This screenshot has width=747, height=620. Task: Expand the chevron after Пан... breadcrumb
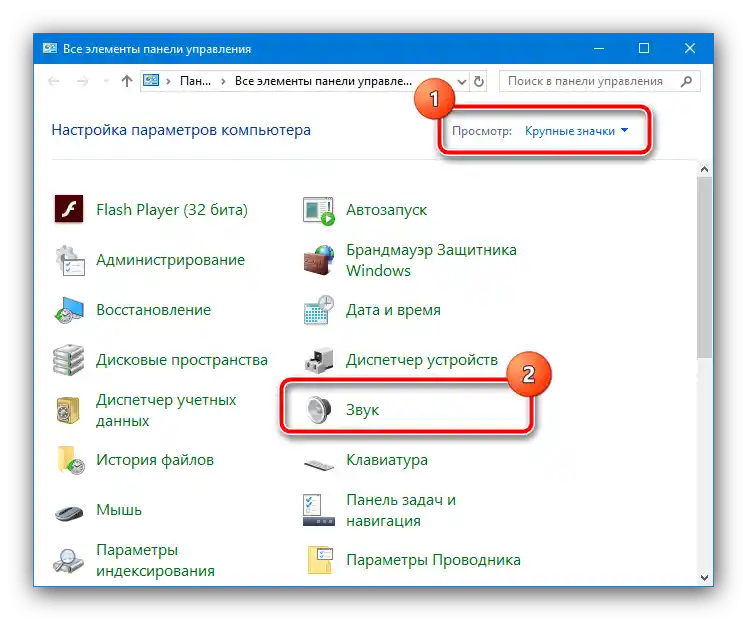pyautogui.click(x=223, y=81)
